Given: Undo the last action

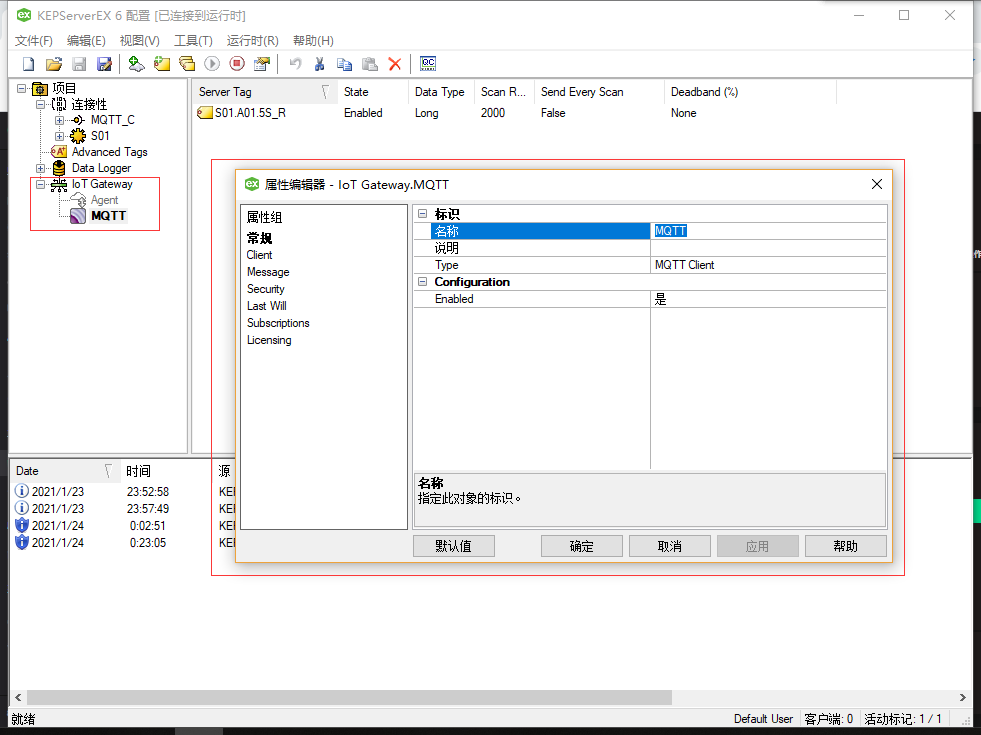Looking at the screenshot, I should [x=295, y=64].
